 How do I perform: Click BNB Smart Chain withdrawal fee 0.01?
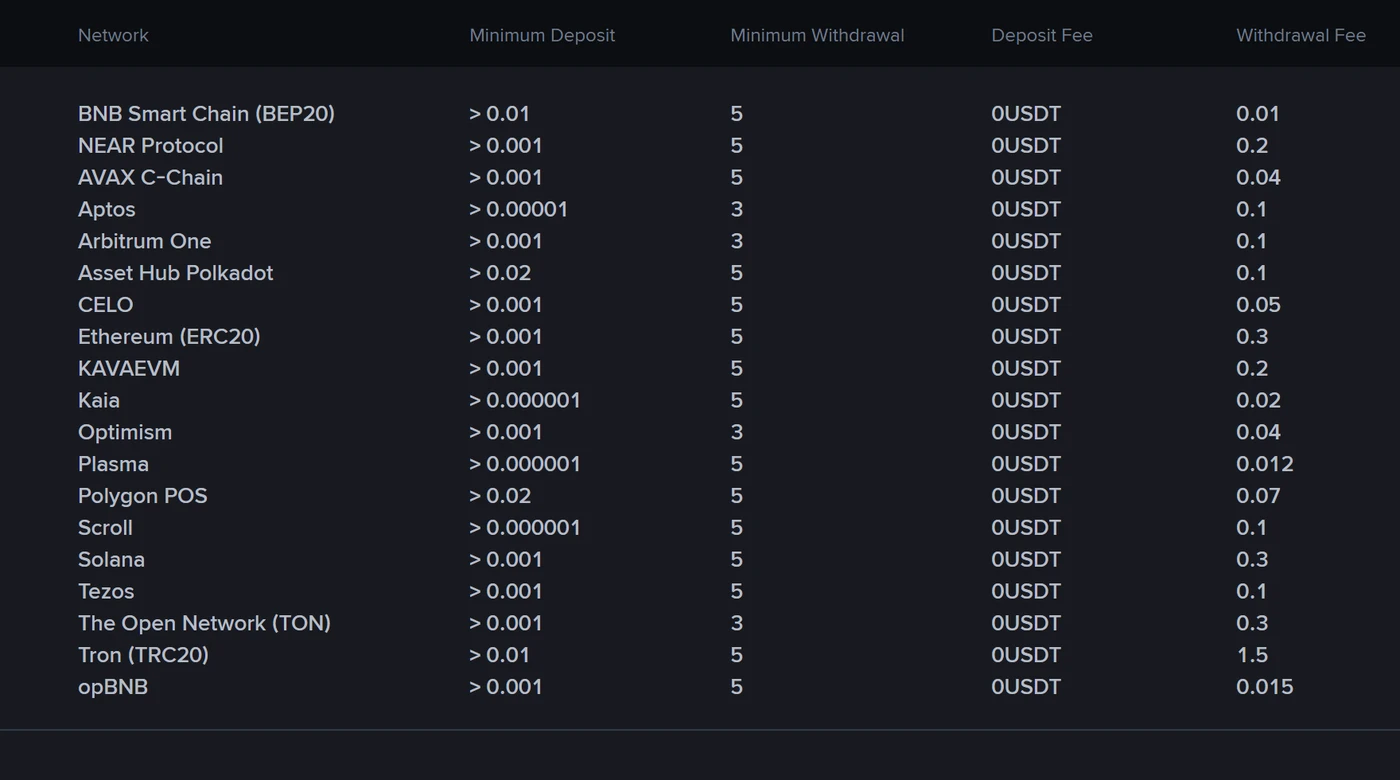pos(1258,114)
